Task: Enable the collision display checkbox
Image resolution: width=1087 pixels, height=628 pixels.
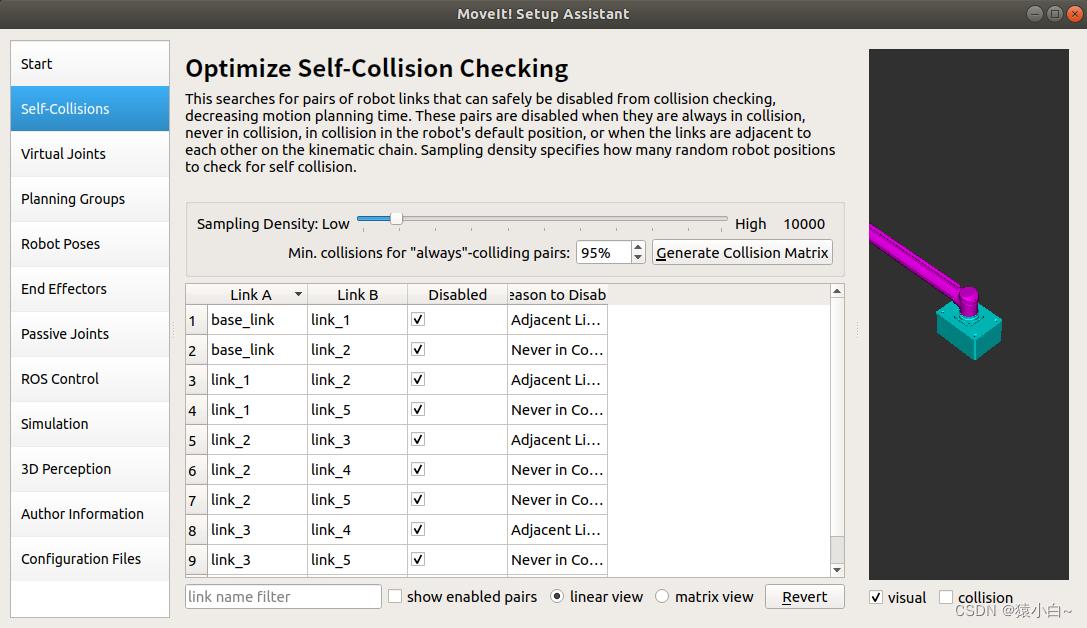Action: (x=946, y=598)
